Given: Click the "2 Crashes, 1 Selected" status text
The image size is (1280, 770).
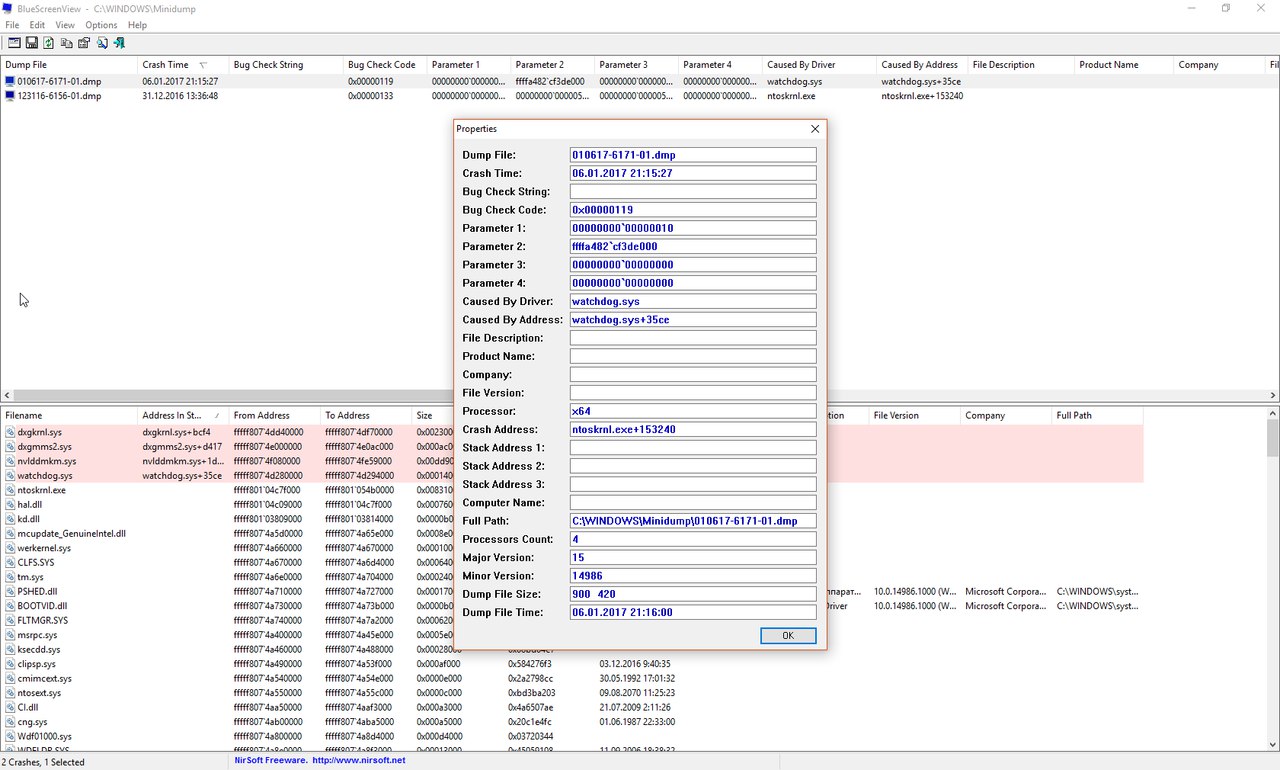Looking at the screenshot, I should [x=45, y=762].
